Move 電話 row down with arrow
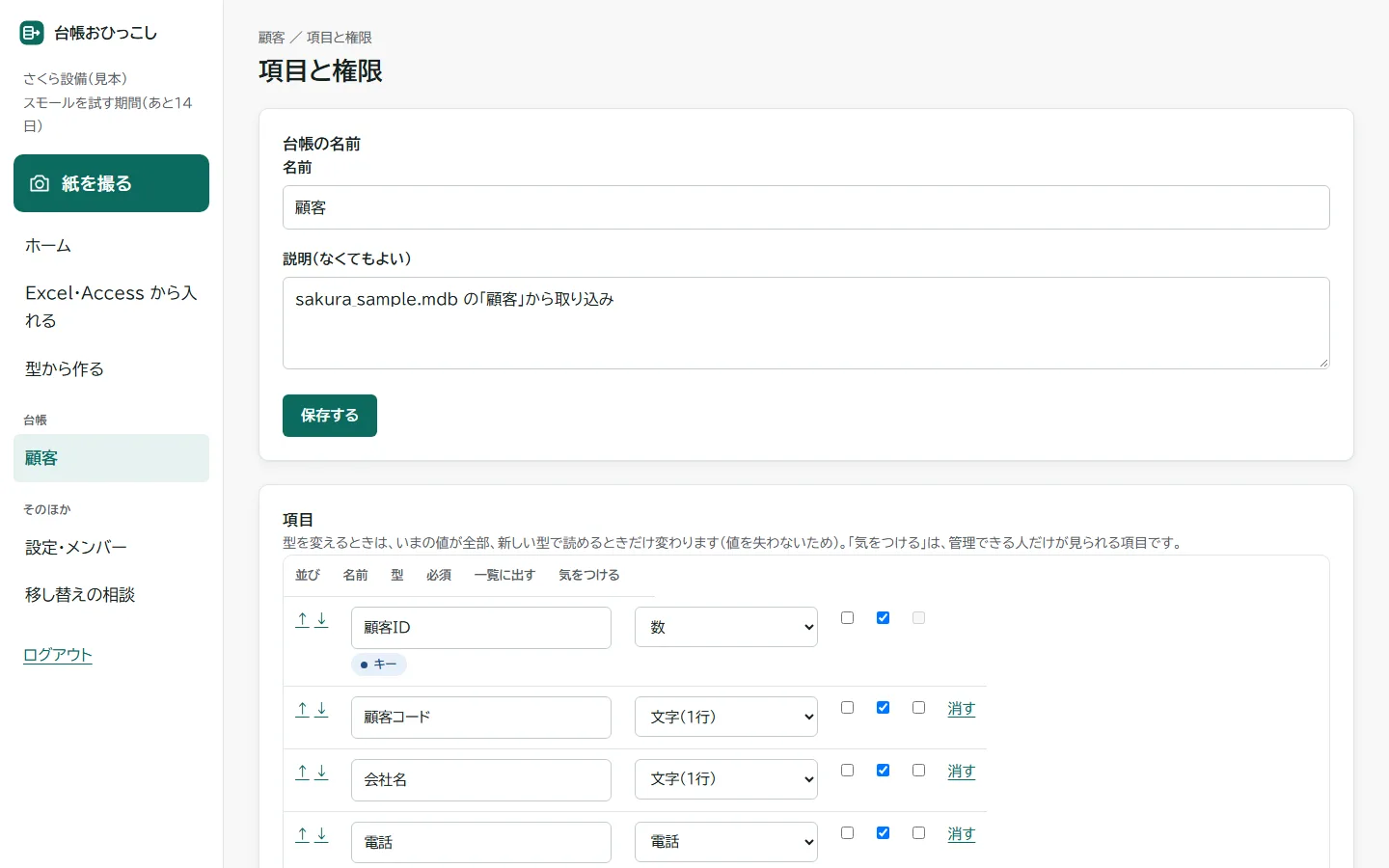Viewport: 1389px width, 868px height. [322, 835]
